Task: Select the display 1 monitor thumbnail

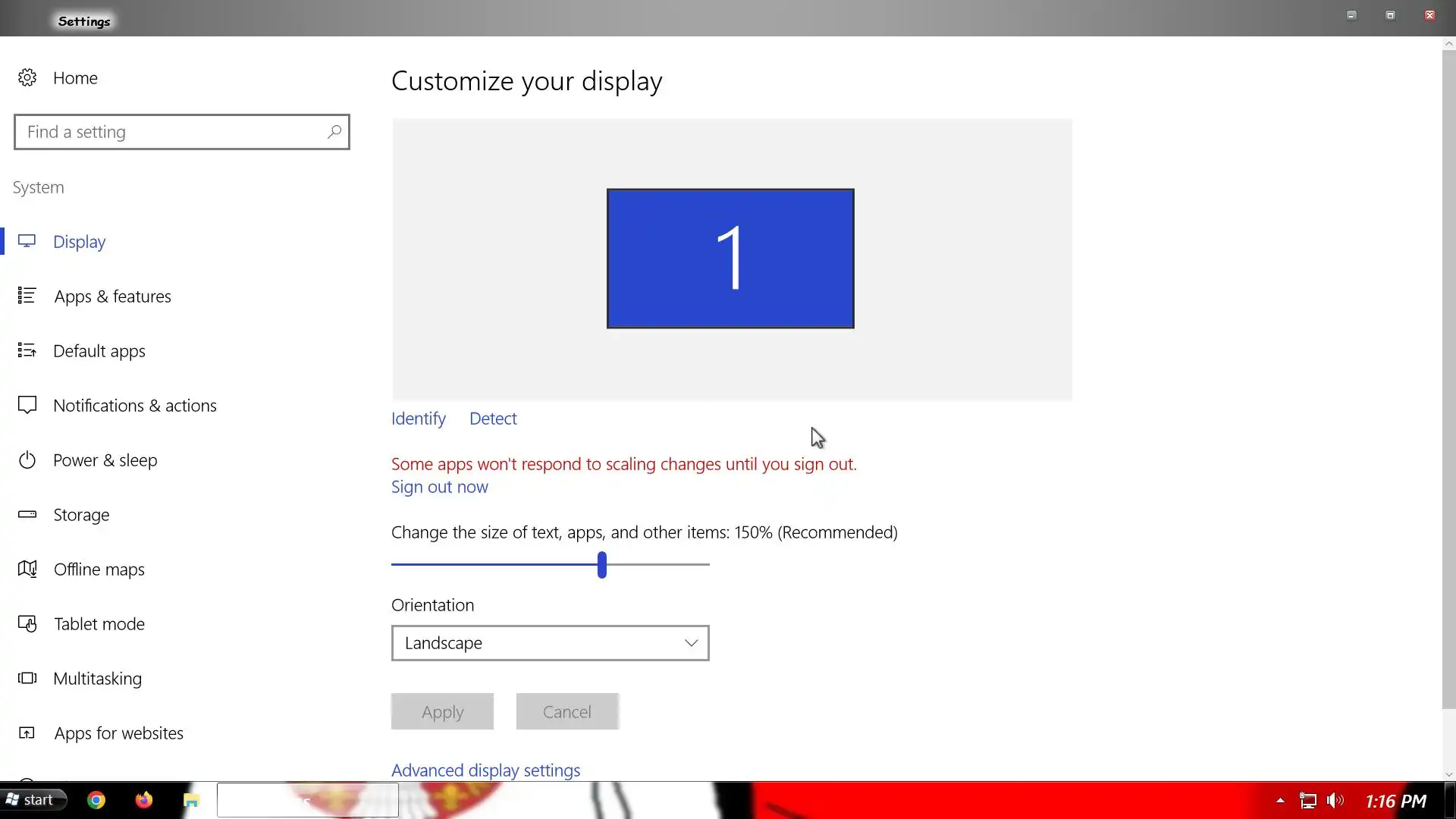Action: coord(730,259)
